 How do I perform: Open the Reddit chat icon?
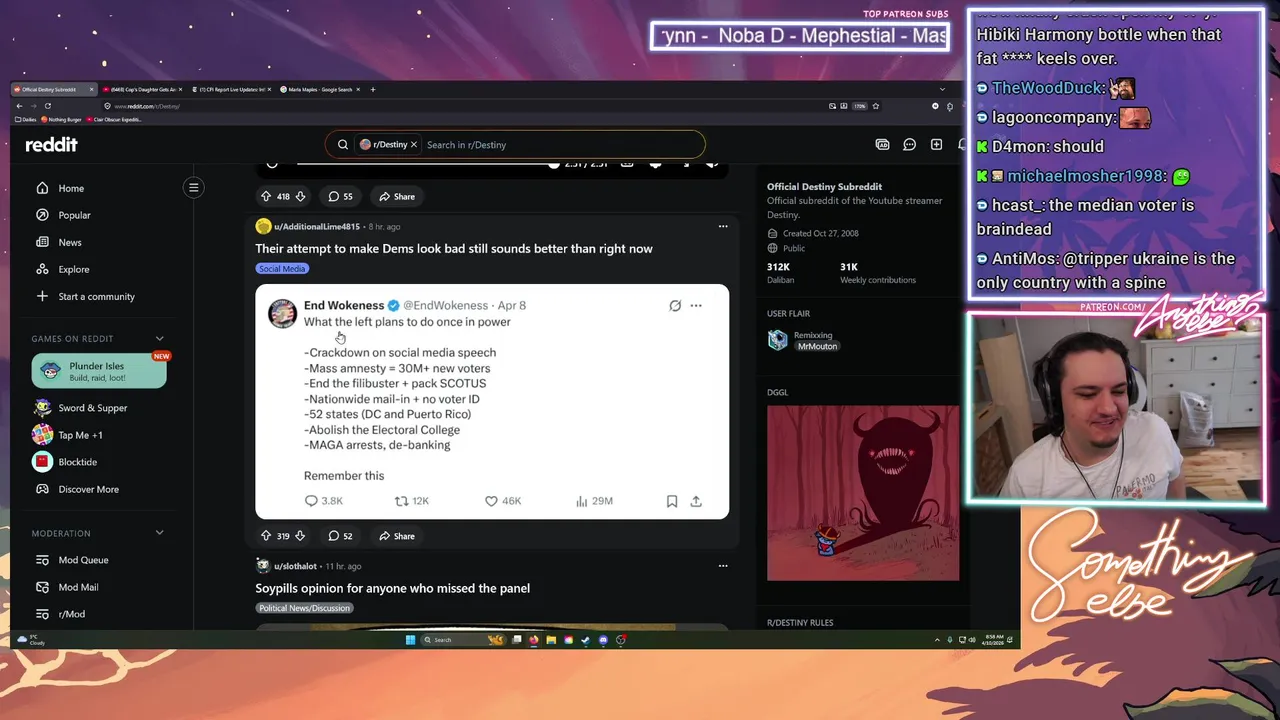coord(909,145)
